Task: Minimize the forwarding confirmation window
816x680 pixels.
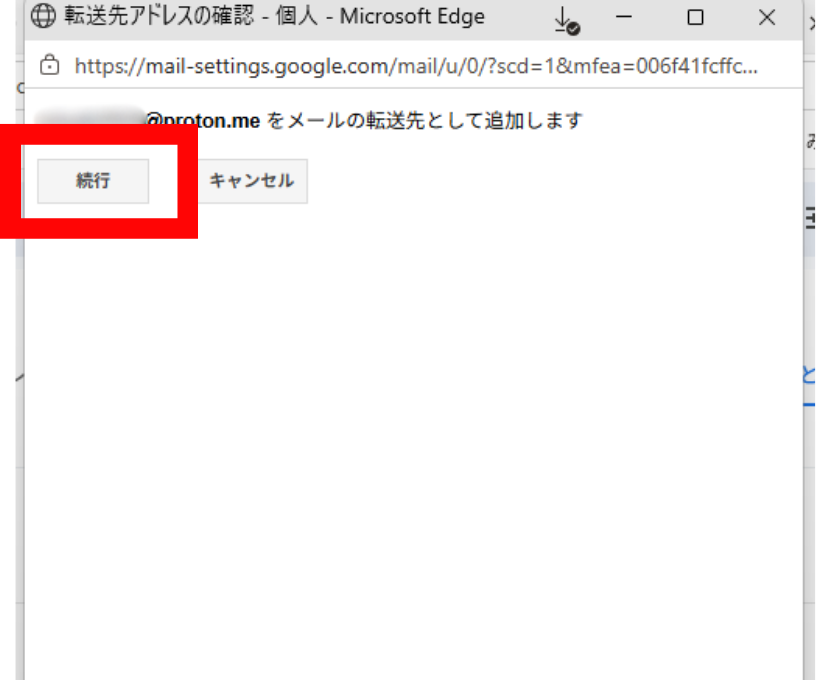Action: pyautogui.click(x=624, y=18)
